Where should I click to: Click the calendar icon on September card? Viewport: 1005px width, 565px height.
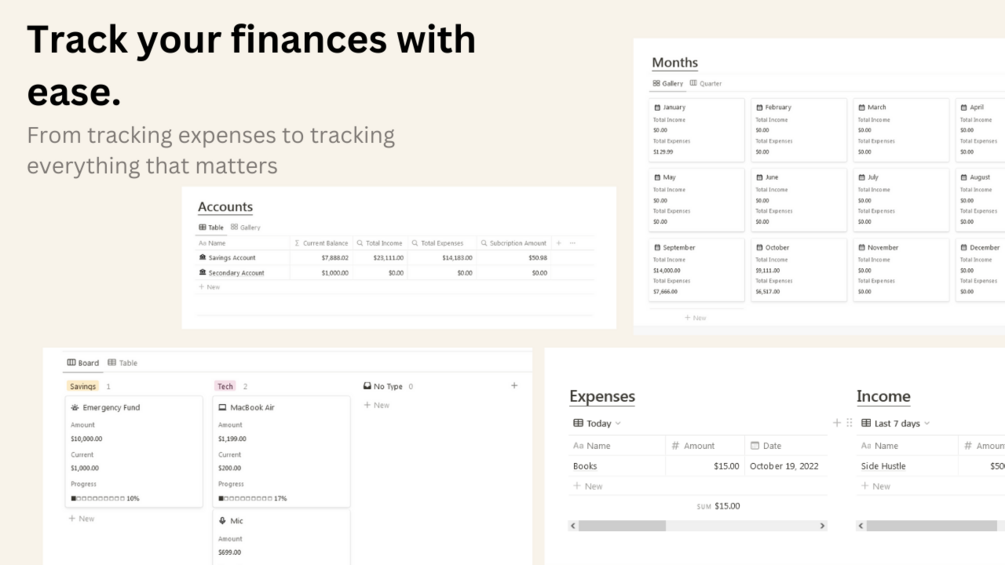657,248
